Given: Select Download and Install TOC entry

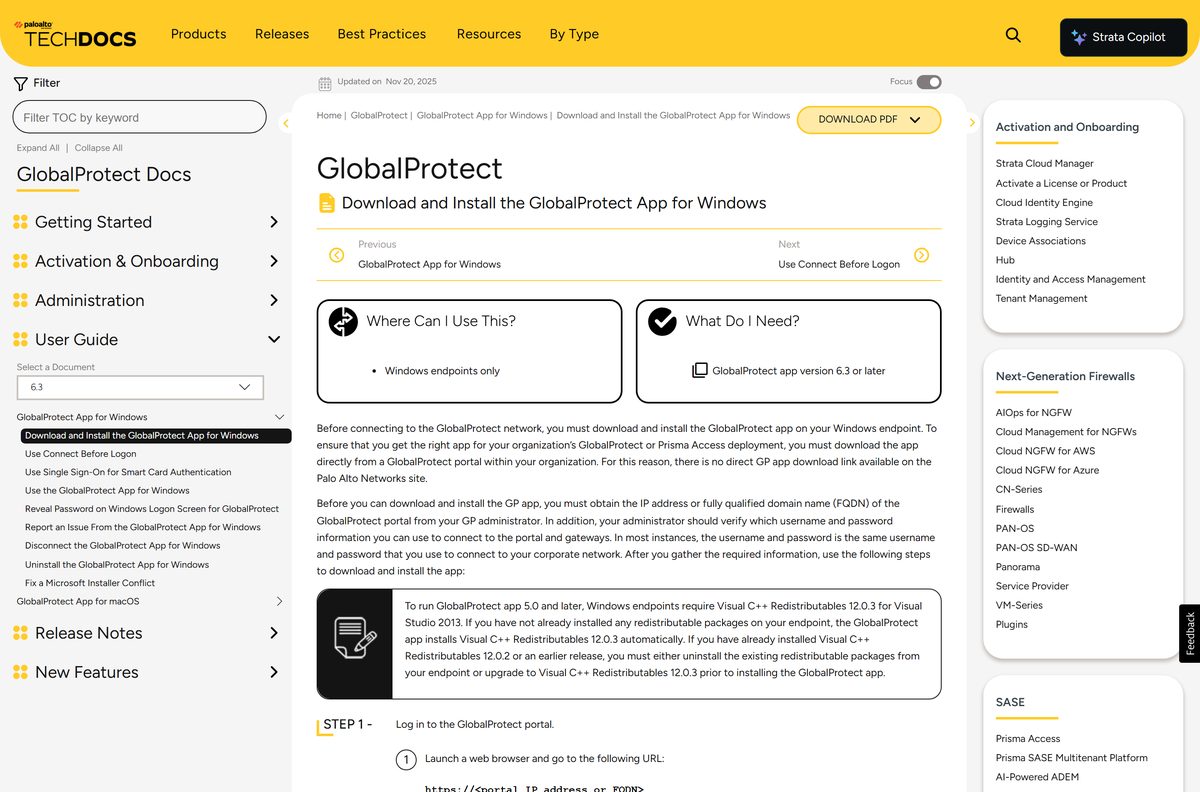Looking at the screenshot, I should click(156, 436).
